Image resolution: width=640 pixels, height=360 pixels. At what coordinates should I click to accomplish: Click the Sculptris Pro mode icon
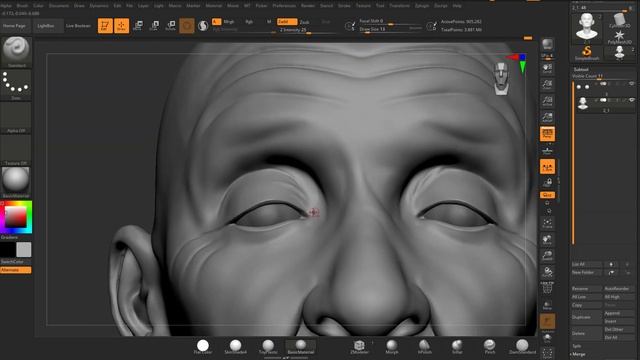[203, 26]
